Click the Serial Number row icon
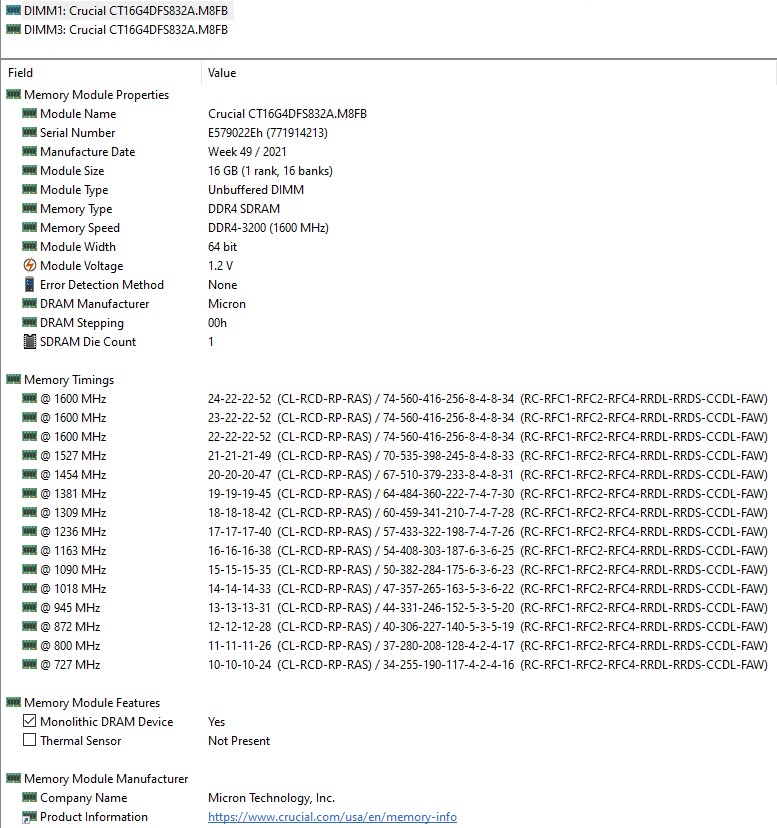The image size is (777, 828). click(x=30, y=132)
